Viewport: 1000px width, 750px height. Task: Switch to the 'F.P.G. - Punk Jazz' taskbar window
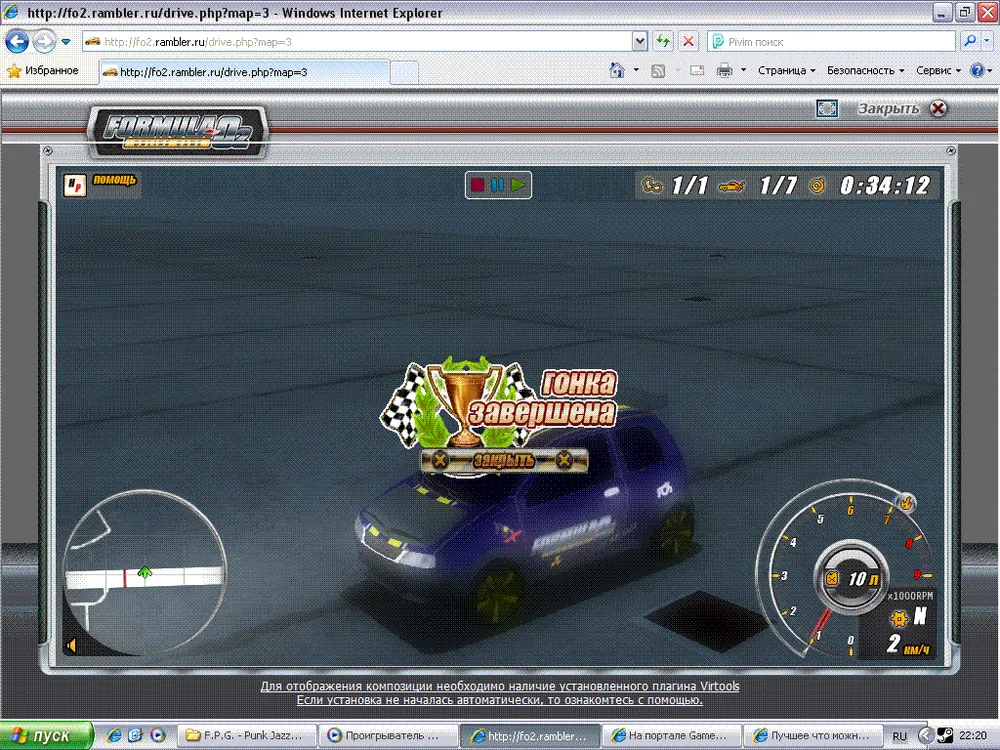[x=245, y=735]
